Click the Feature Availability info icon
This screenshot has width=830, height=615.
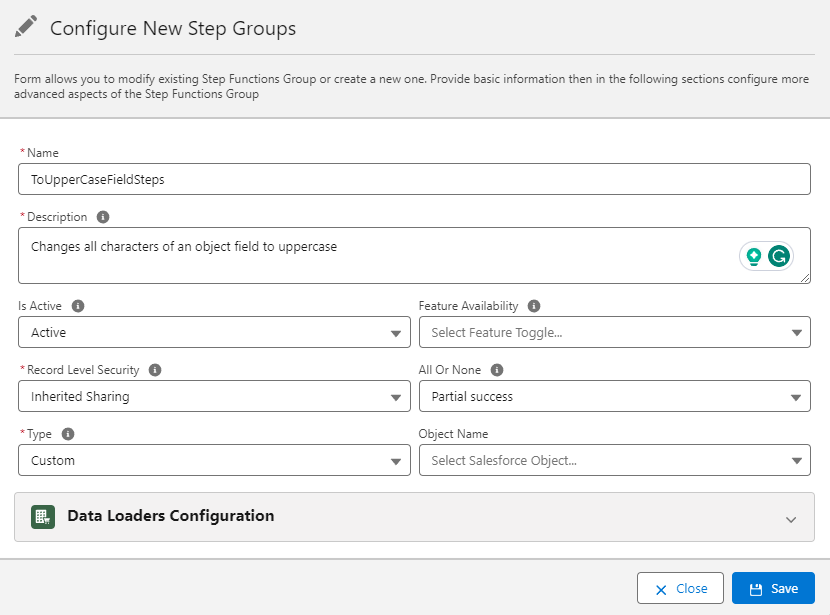(x=534, y=306)
